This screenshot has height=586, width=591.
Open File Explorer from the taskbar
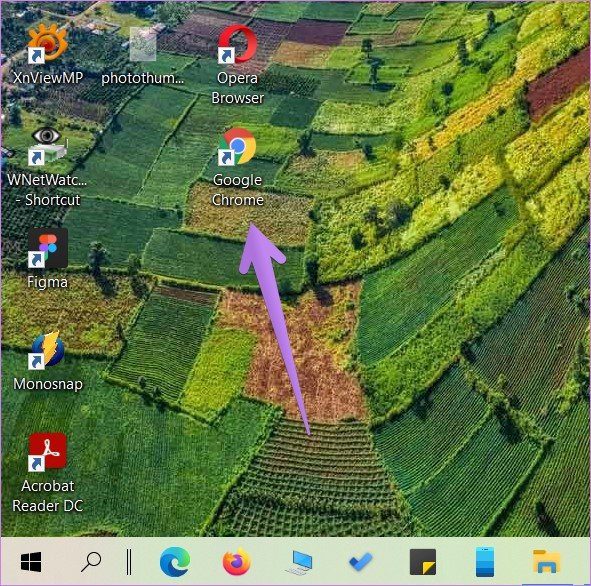point(547,562)
